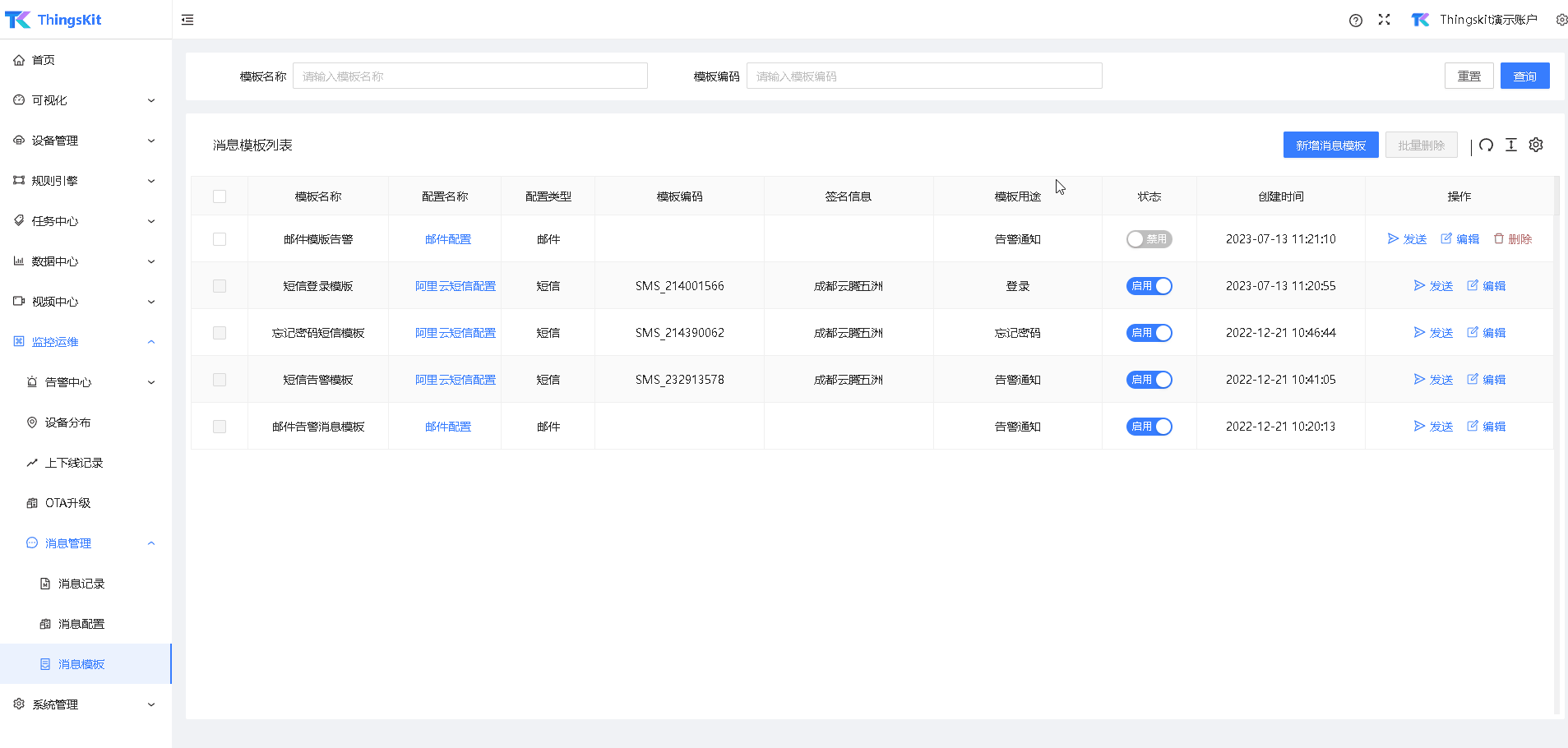Click the help question-mark icon in the header
Screen dimensions: 1568x748
(x=1355, y=19)
